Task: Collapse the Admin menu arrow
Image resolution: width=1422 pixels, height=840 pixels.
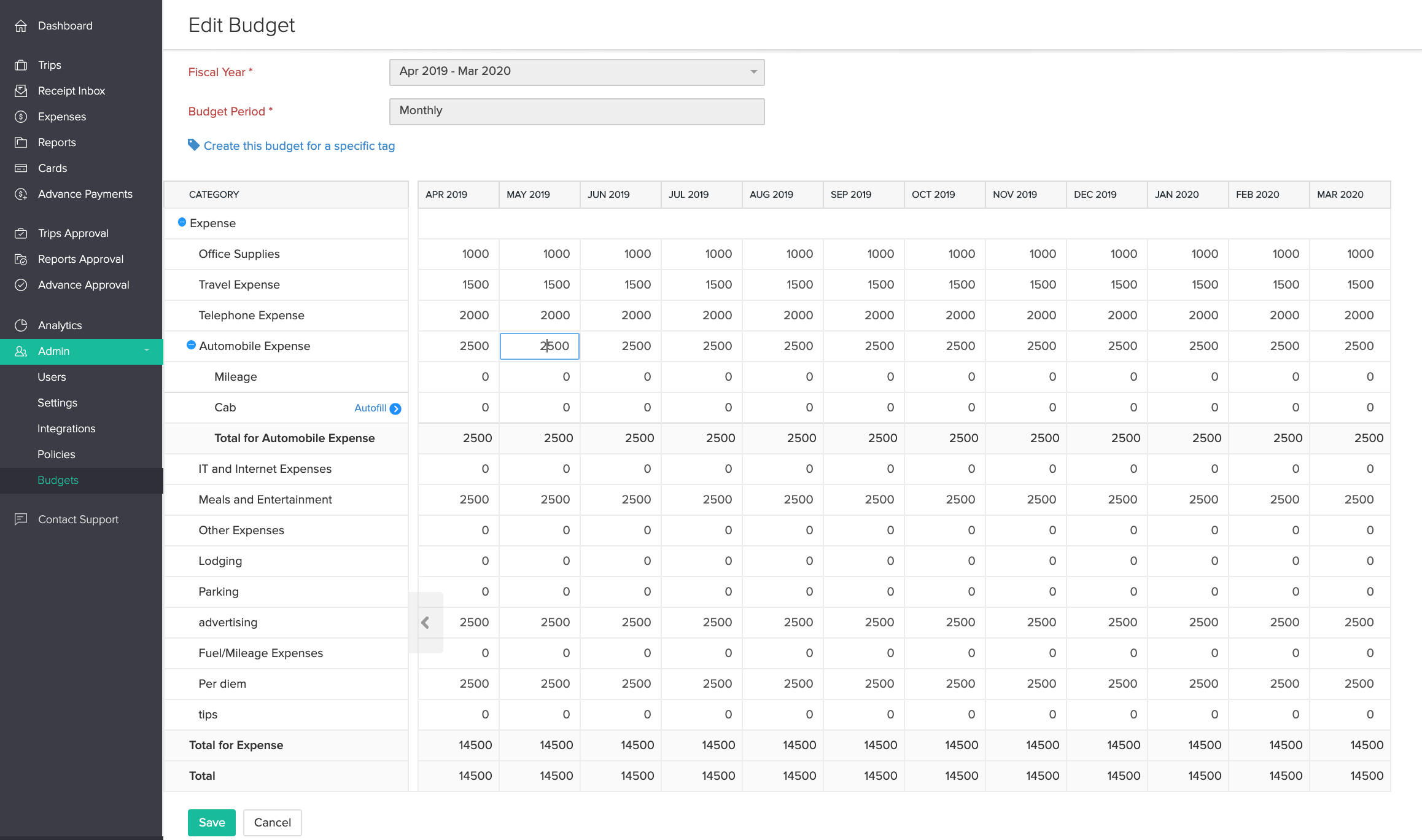Action: [x=147, y=351]
